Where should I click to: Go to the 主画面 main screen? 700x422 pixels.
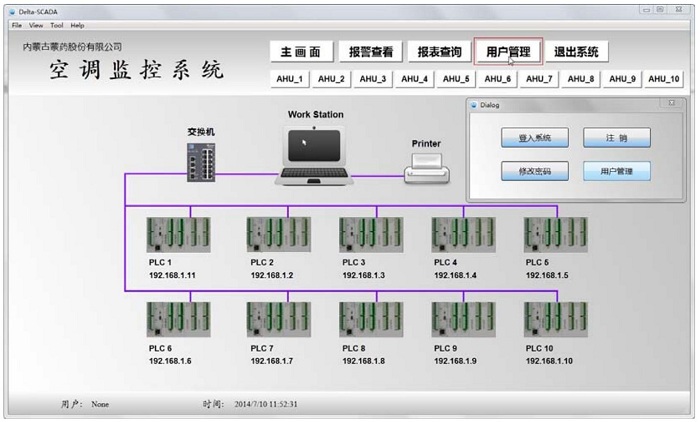coord(301,52)
